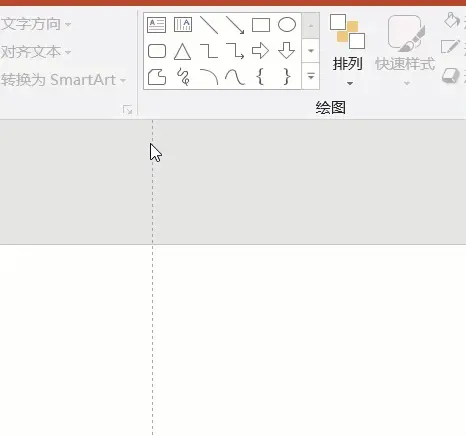Screen dimensions: 466x436
Task: Select the right brace shape
Action: 287,77
